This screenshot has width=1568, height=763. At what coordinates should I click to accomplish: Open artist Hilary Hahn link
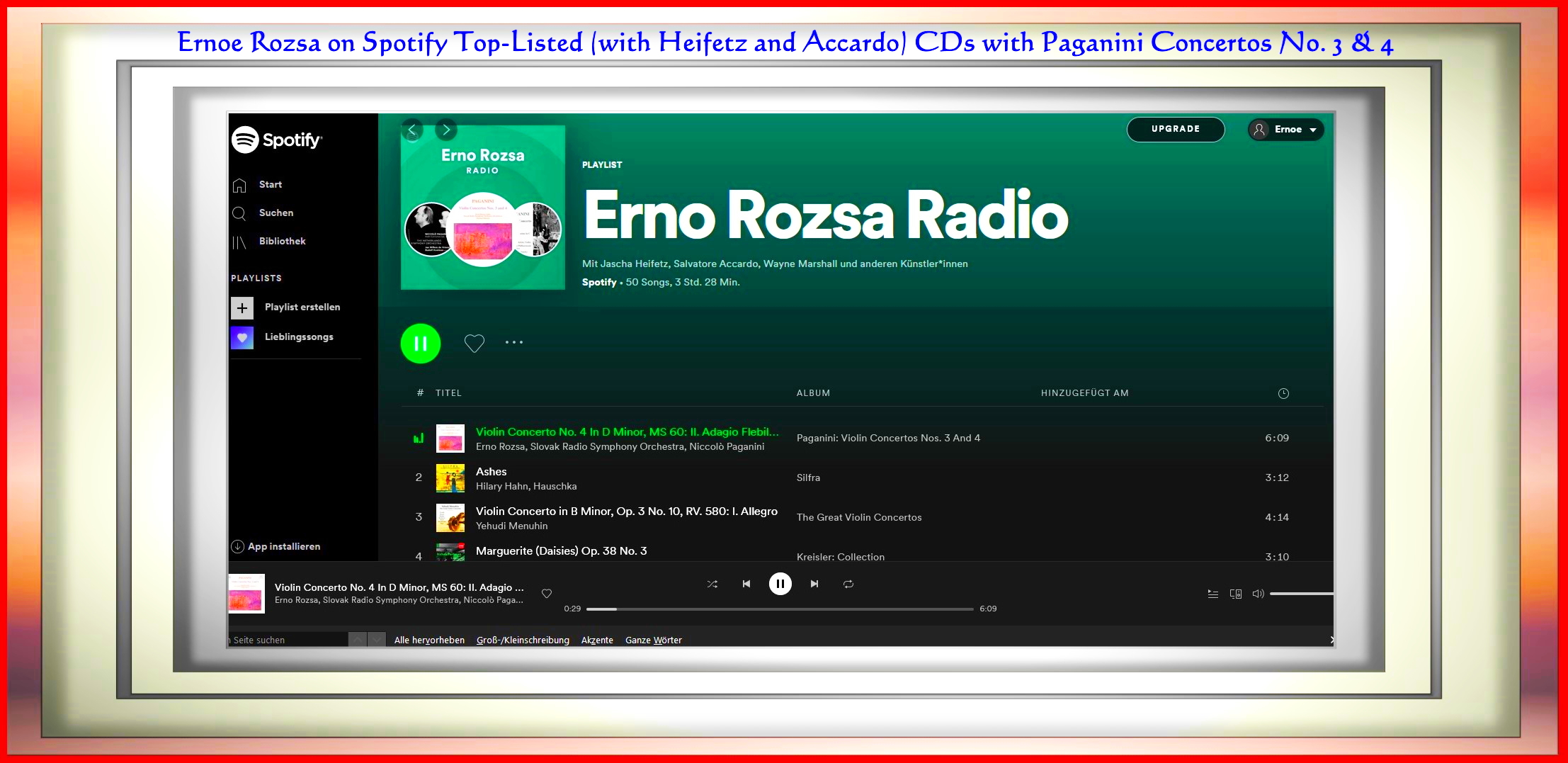tap(501, 486)
